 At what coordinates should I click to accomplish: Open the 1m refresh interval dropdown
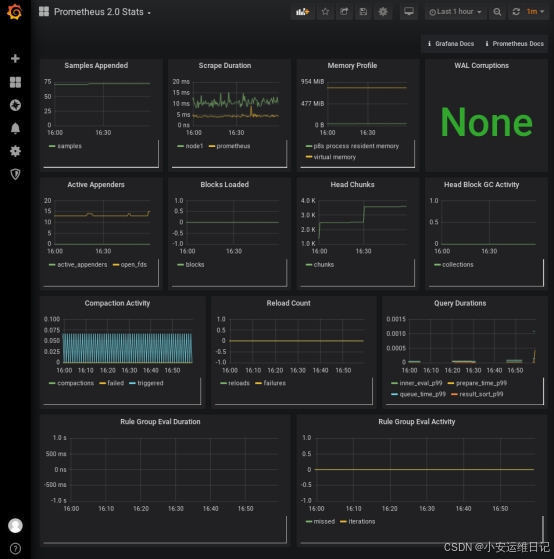535,12
